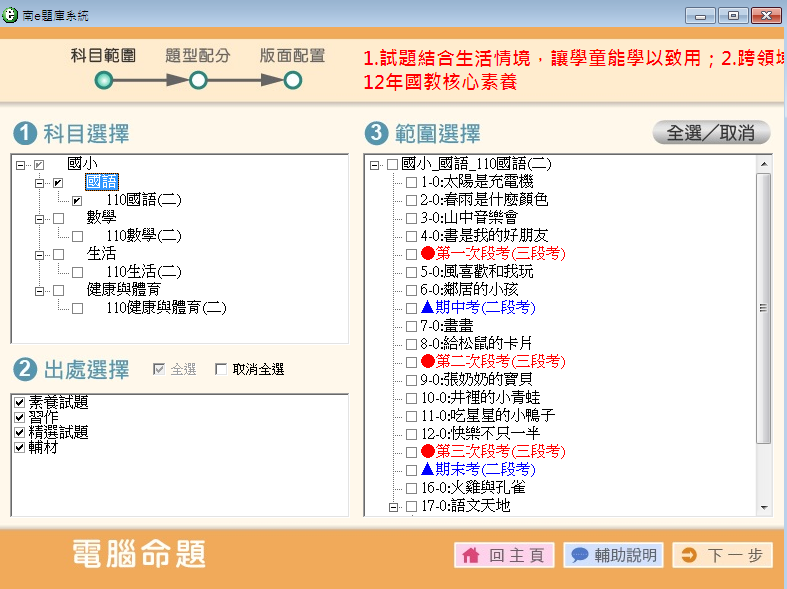Screen dimensions: 787x589
Task: Click range list scroll down arrow
Action: point(763,508)
